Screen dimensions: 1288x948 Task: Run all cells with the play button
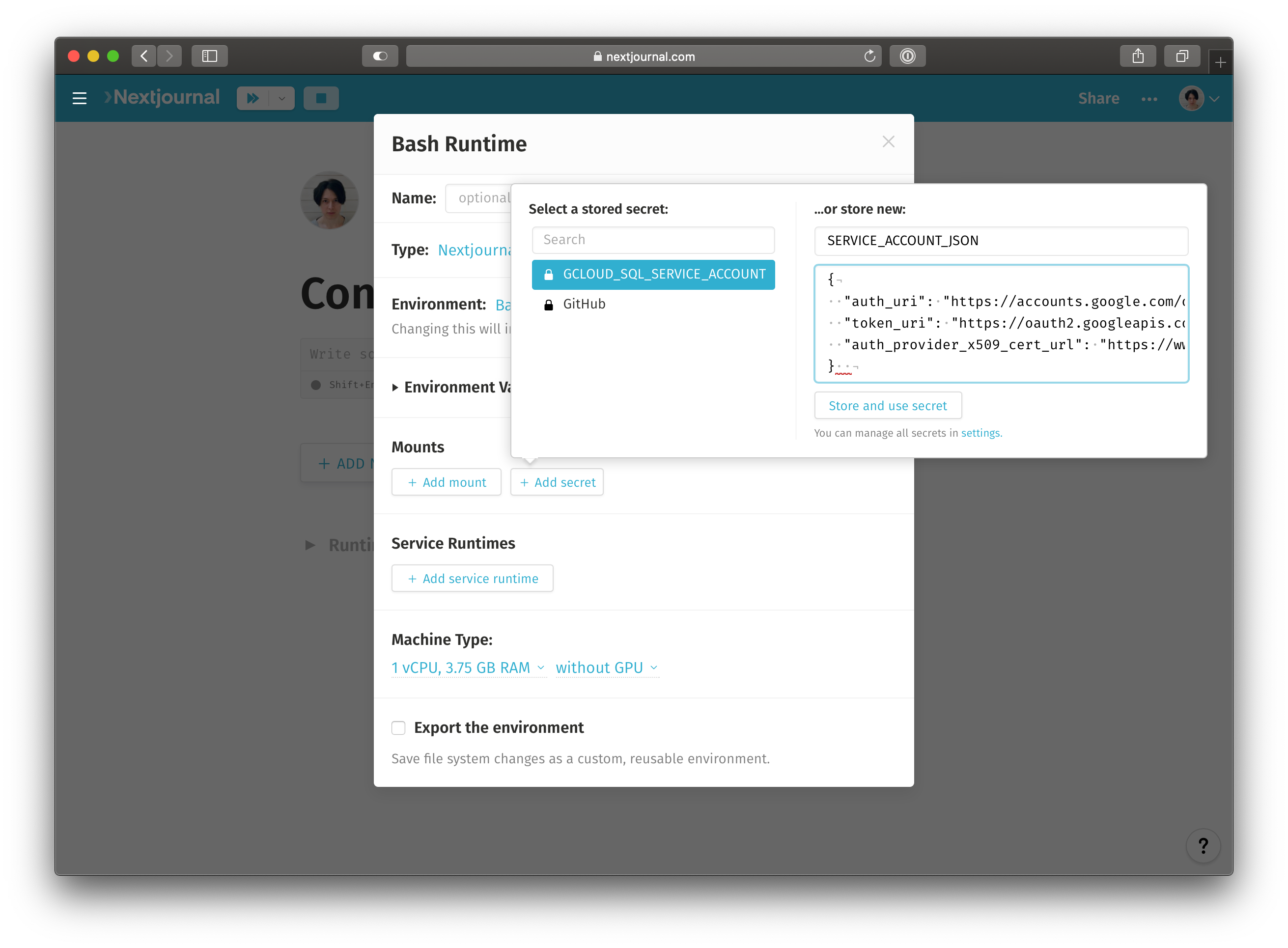coord(252,98)
